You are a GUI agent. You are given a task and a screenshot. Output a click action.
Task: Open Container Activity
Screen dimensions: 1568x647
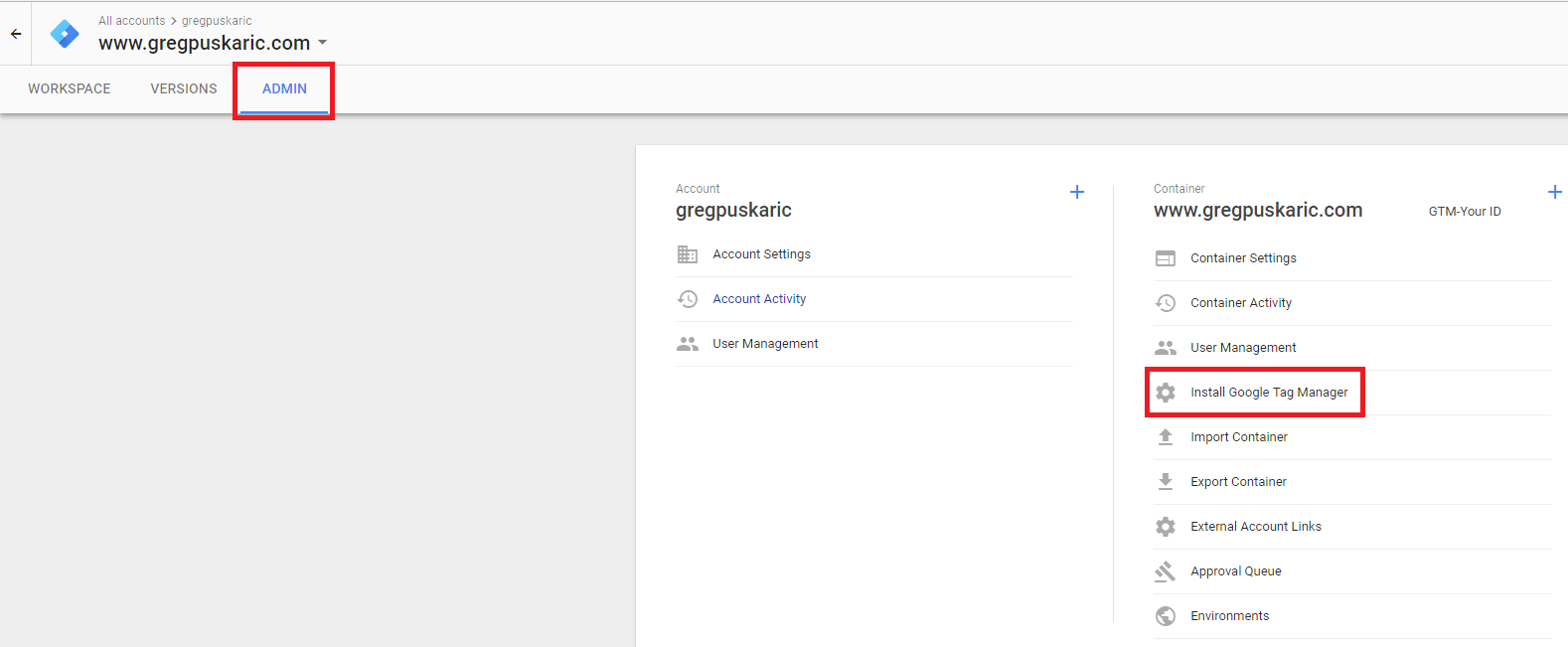click(x=1241, y=303)
